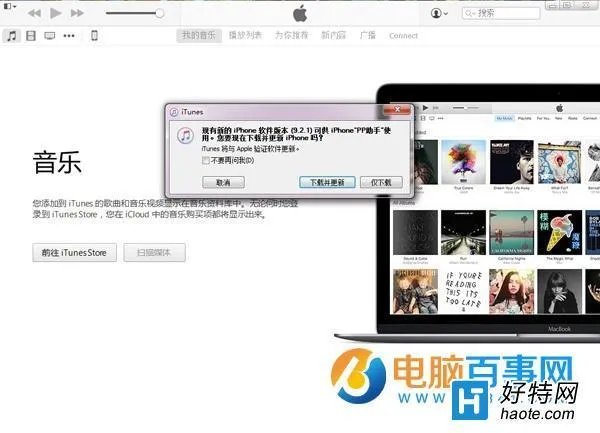
Task: Open the more libraries ellipsis icon
Action: tap(69, 36)
